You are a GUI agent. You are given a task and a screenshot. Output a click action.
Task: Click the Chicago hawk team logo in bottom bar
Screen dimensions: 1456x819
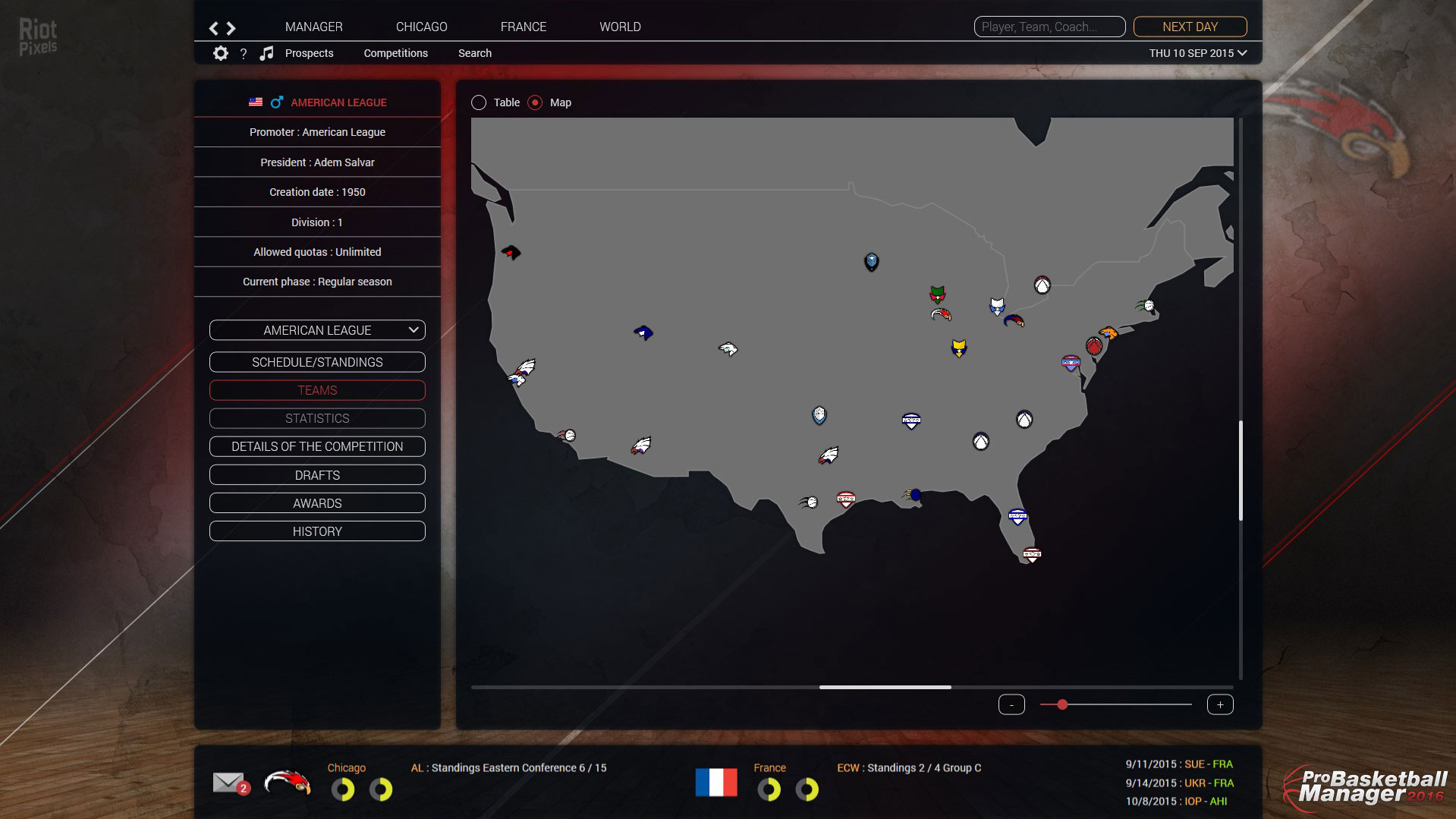(x=288, y=783)
